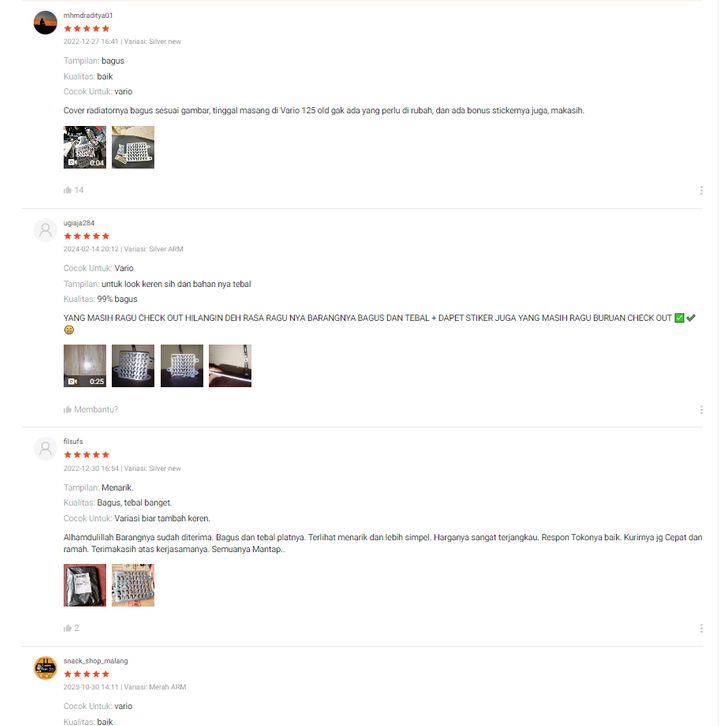The image size is (726, 726).
Task: Open three-dot menu on filsufs' review
Action: [701, 628]
